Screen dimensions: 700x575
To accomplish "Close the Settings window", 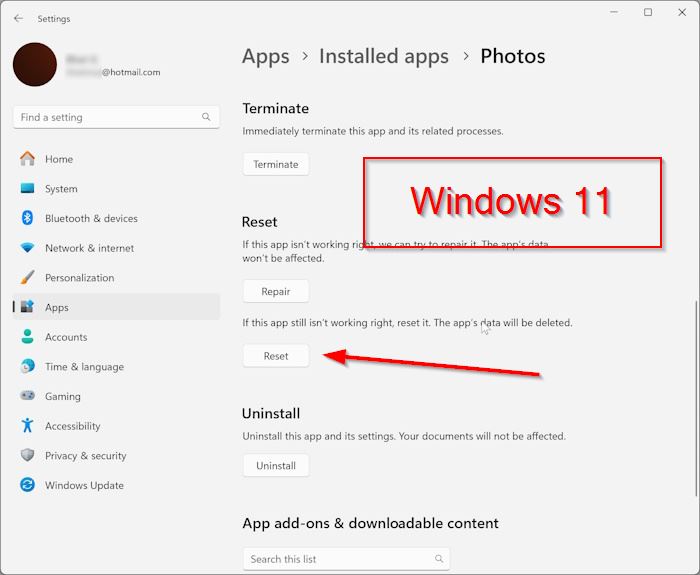I will click(x=682, y=12).
